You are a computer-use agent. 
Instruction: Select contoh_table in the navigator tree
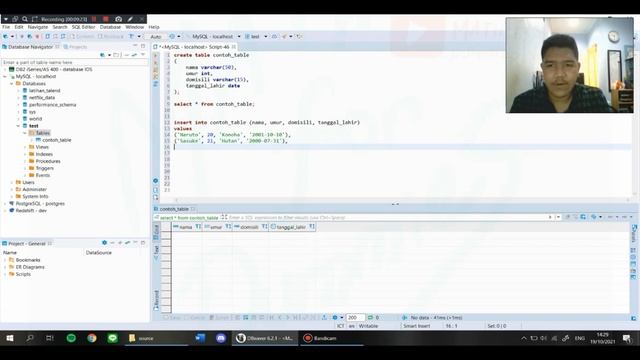(56, 140)
